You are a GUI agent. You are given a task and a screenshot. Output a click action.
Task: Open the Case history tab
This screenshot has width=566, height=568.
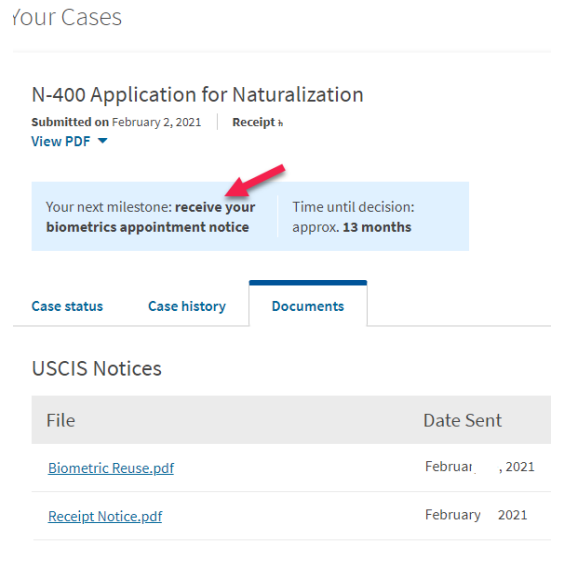coord(187,306)
